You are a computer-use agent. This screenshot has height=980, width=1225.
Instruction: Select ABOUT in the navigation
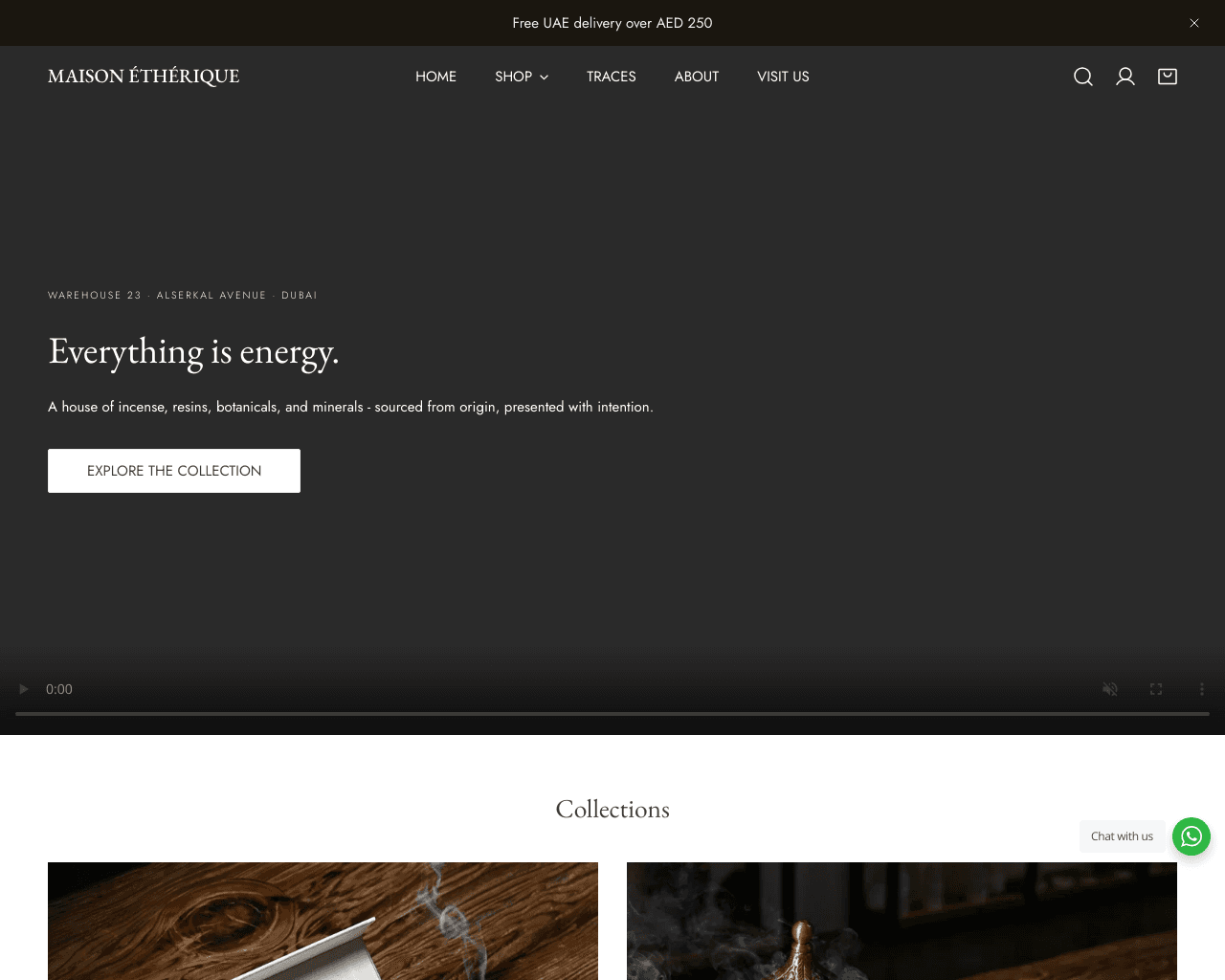click(x=696, y=76)
